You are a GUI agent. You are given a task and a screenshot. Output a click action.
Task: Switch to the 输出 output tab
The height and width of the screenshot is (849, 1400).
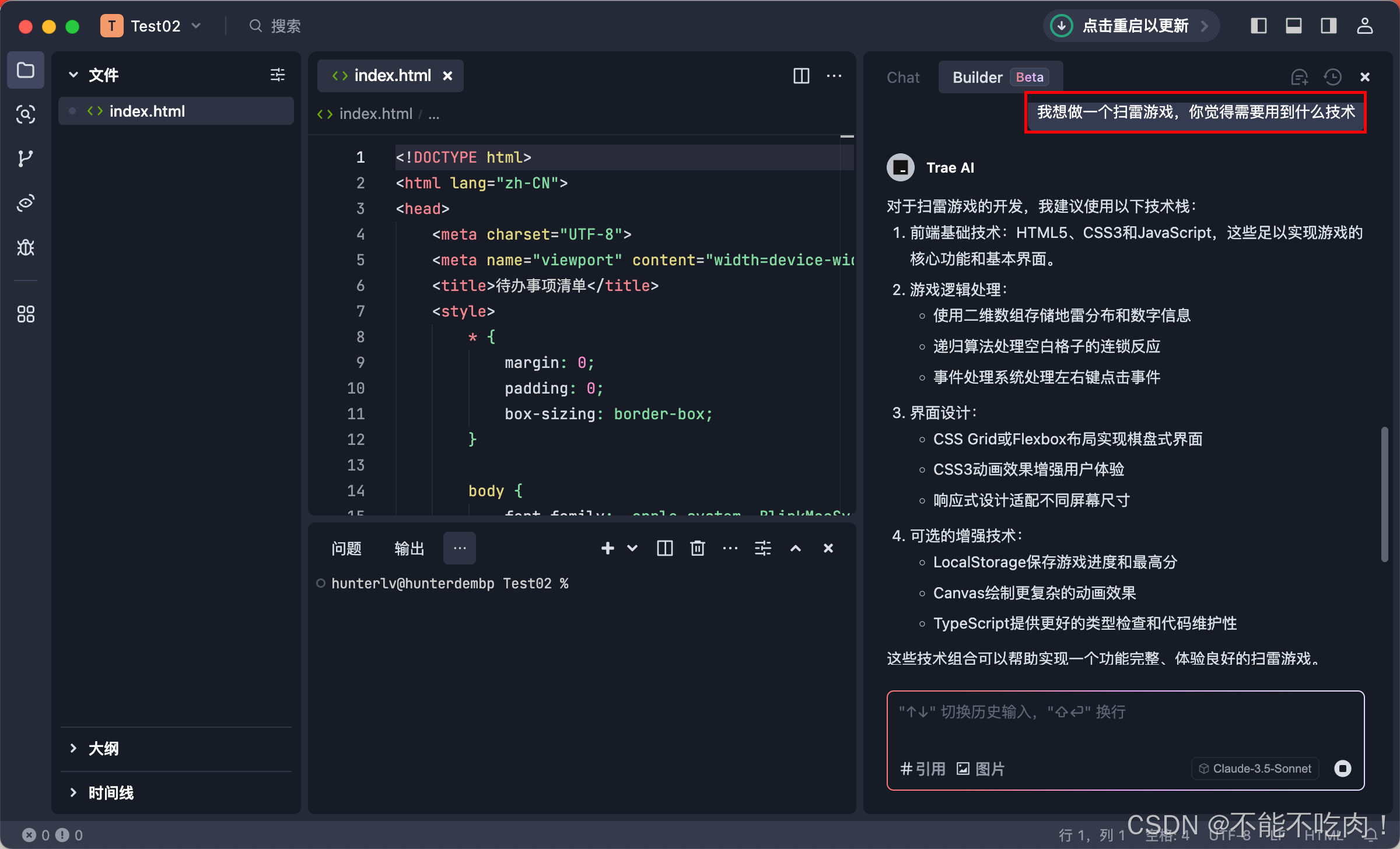[x=409, y=548]
